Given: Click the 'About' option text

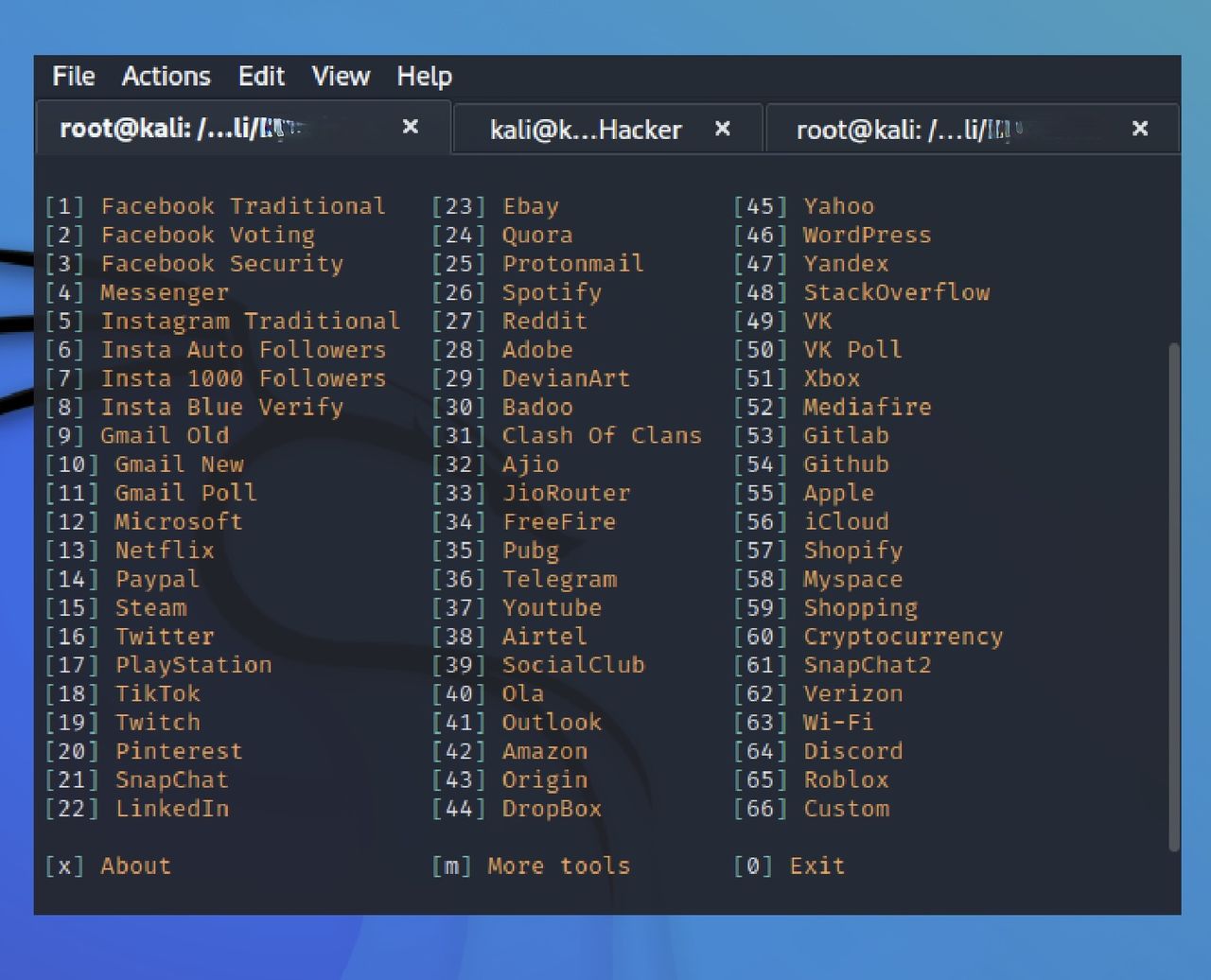Looking at the screenshot, I should pyautogui.click(x=136, y=866).
